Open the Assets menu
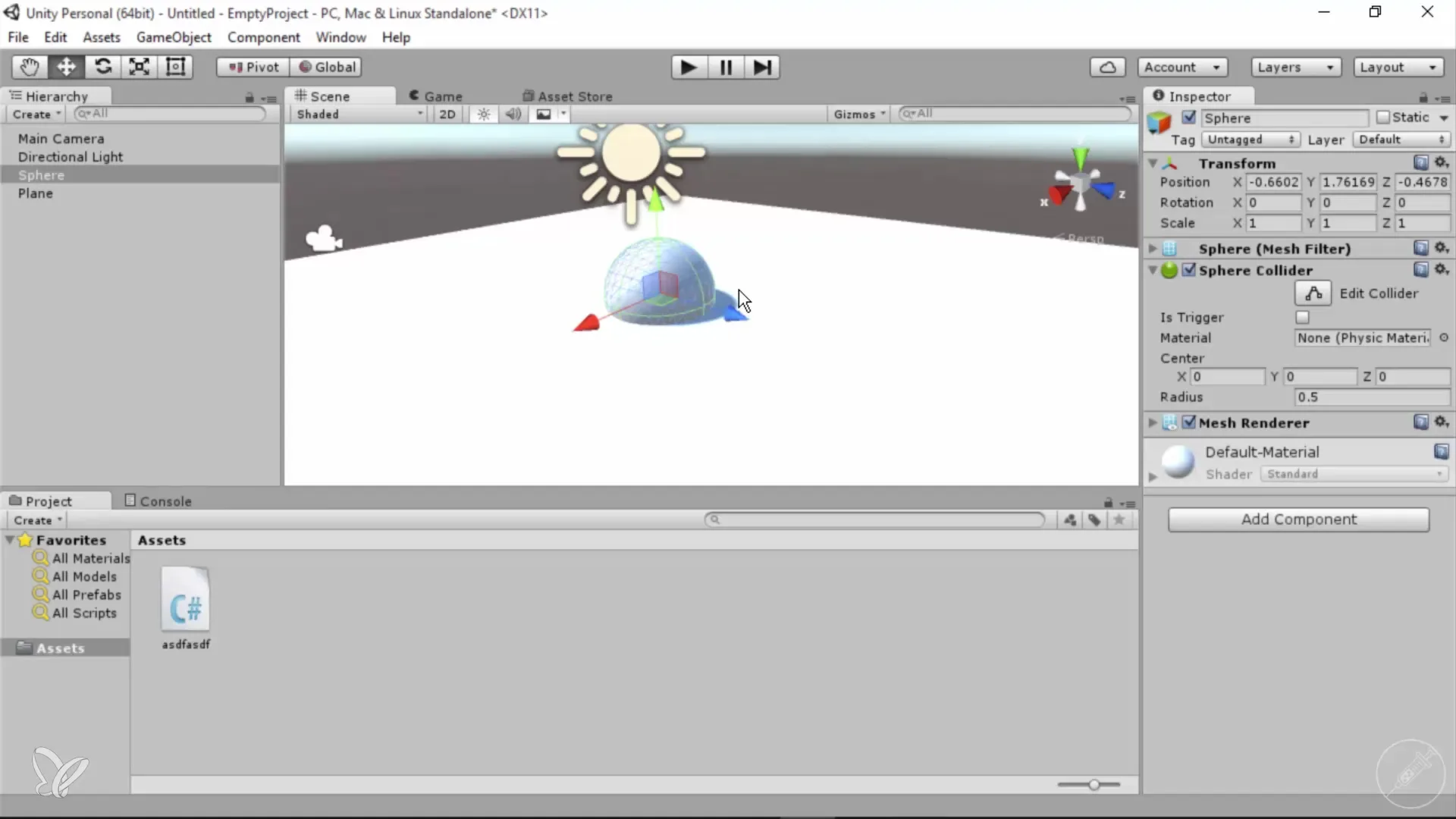 [102, 37]
